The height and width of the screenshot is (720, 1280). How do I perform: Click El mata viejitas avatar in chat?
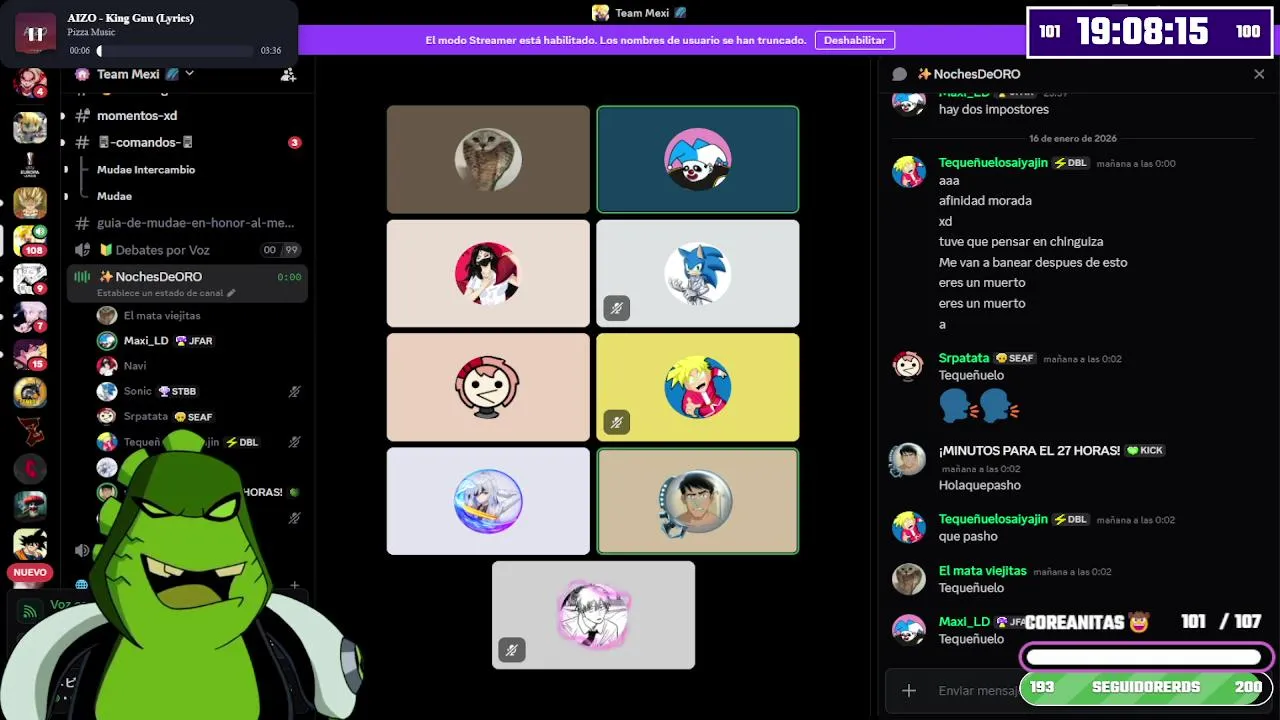[908, 579]
